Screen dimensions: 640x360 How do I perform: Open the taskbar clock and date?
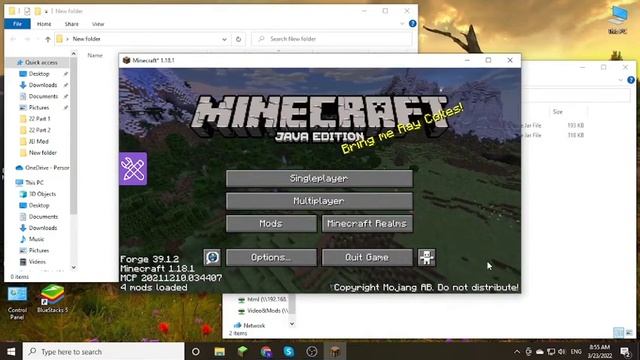pyautogui.click(x=600, y=351)
